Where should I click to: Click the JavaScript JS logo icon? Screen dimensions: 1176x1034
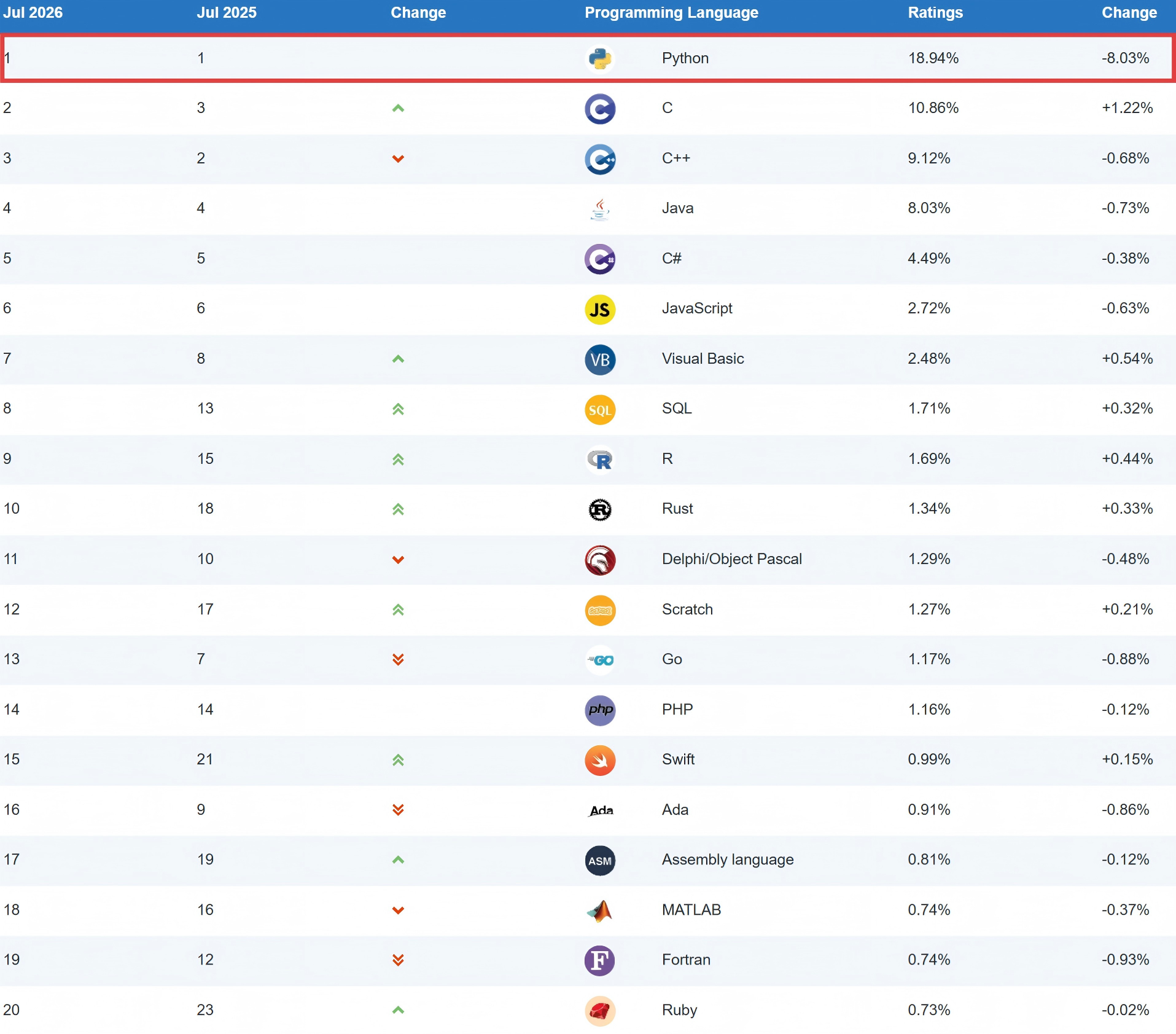pos(600,309)
